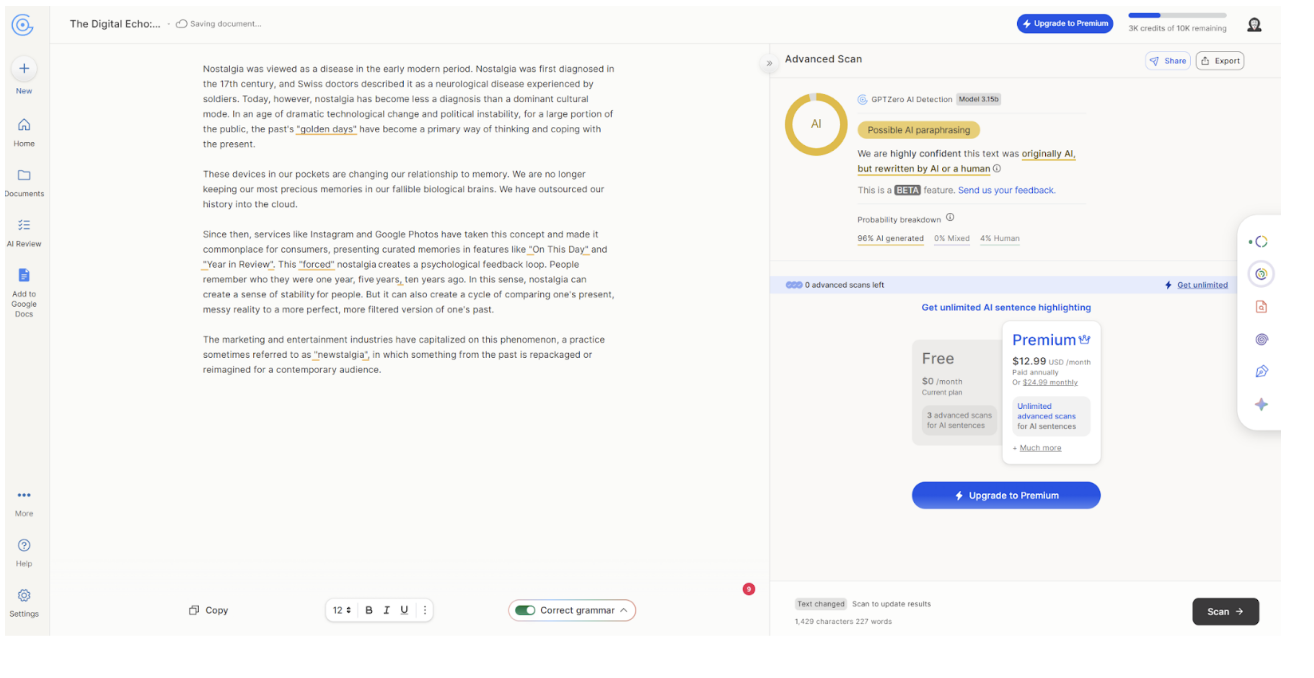
Task: Open AI Review in the sidebar
Action: click(24, 232)
